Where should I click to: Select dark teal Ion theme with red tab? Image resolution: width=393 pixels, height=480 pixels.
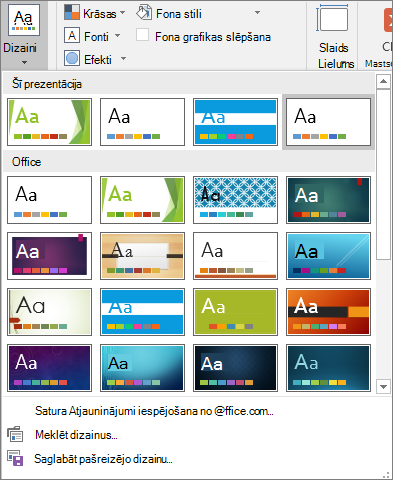tap(328, 200)
